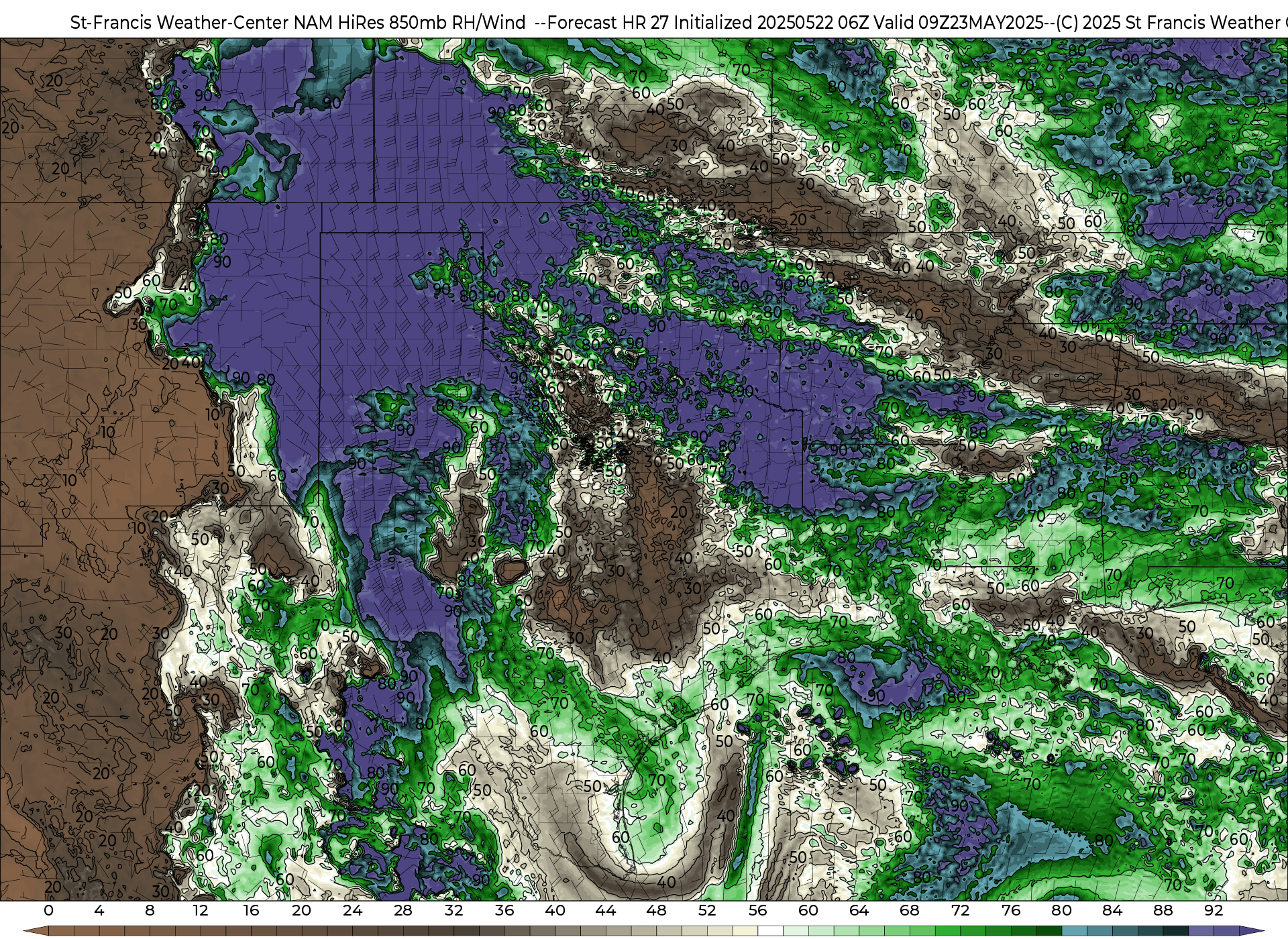Click the colorbar tick label "28"
Image resolution: width=1288 pixels, height=939 pixels.
[x=403, y=911]
